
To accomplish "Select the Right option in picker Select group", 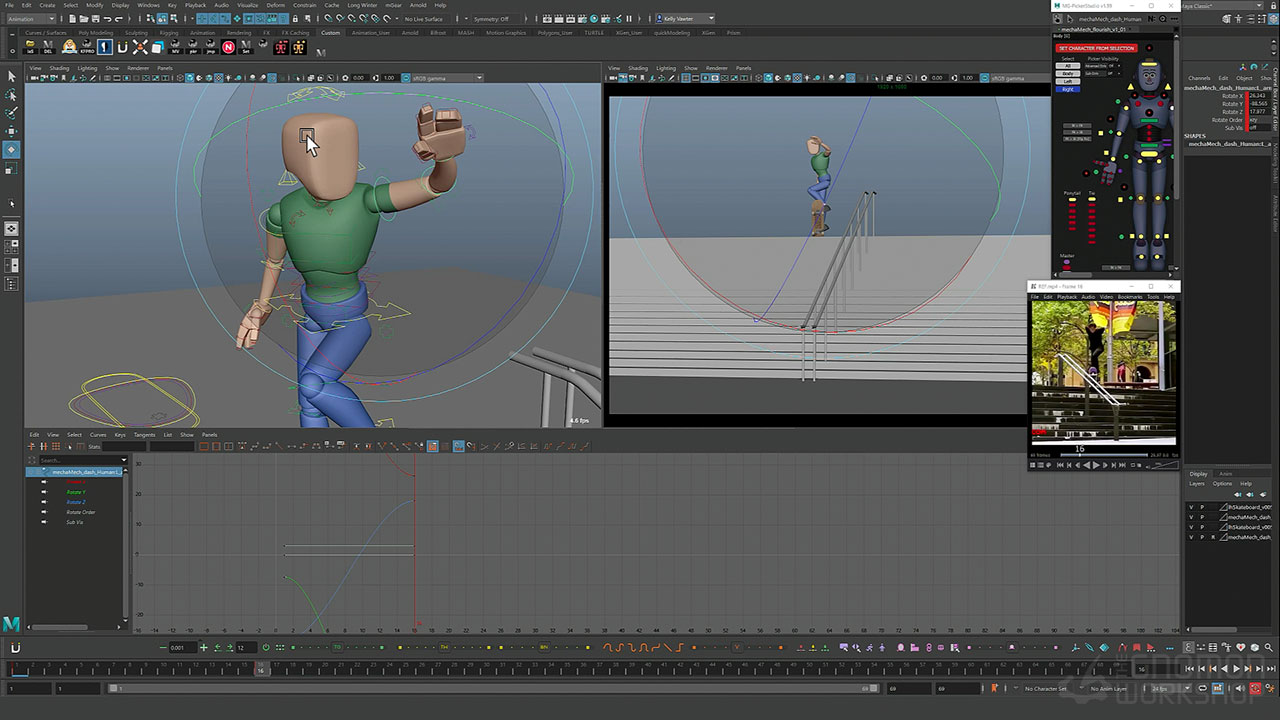I will tap(1068, 89).
